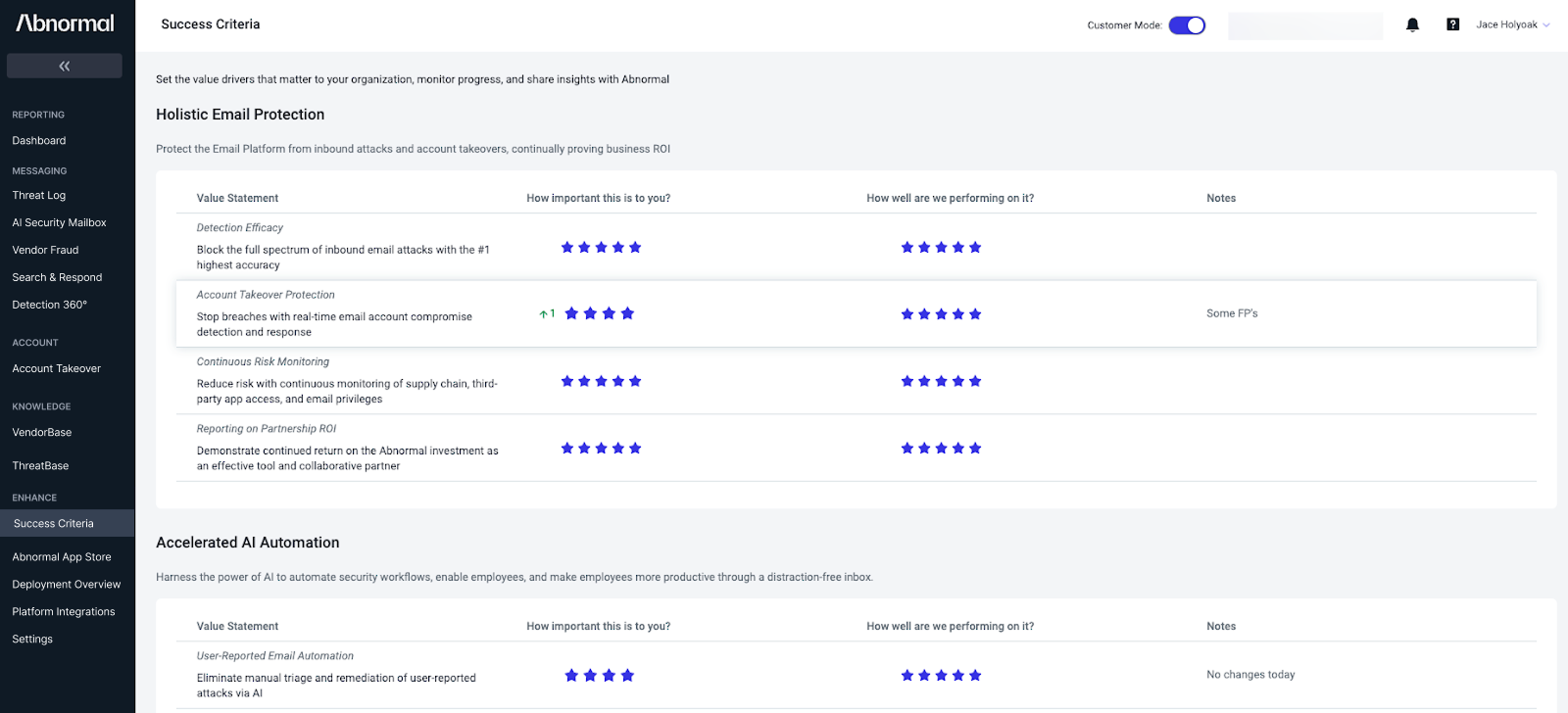
Task: Select 'Detection Efficacy' value statement title
Action: click(x=240, y=228)
